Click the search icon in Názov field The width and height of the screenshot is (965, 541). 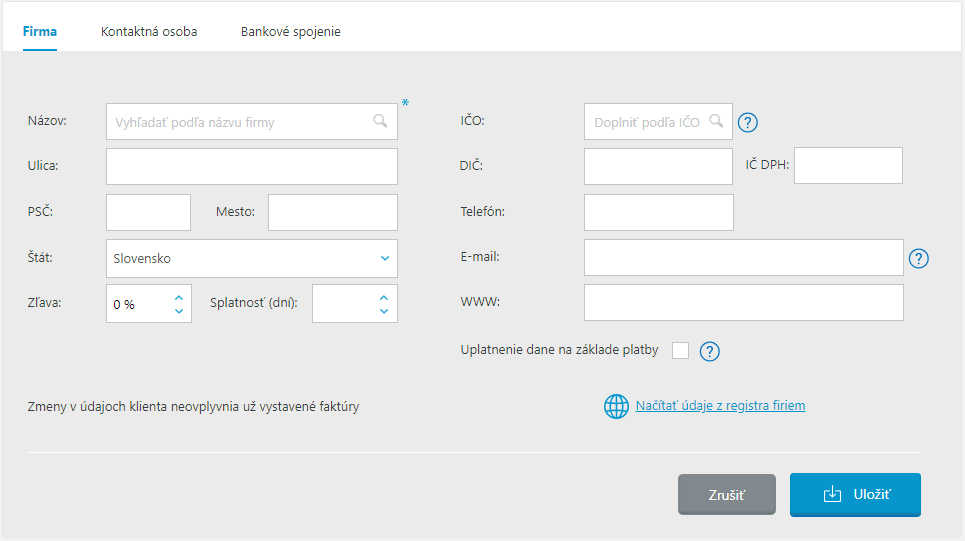coord(380,121)
